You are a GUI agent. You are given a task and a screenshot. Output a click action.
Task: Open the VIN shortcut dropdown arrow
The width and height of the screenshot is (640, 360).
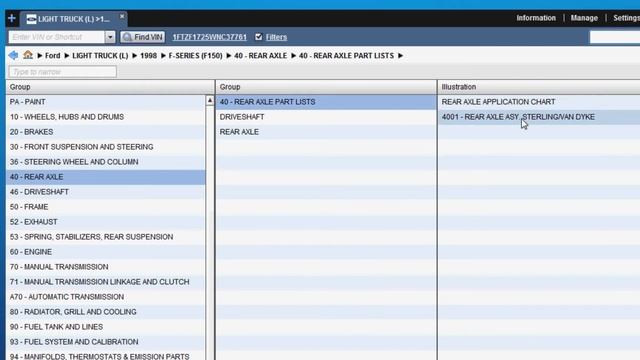pos(110,37)
